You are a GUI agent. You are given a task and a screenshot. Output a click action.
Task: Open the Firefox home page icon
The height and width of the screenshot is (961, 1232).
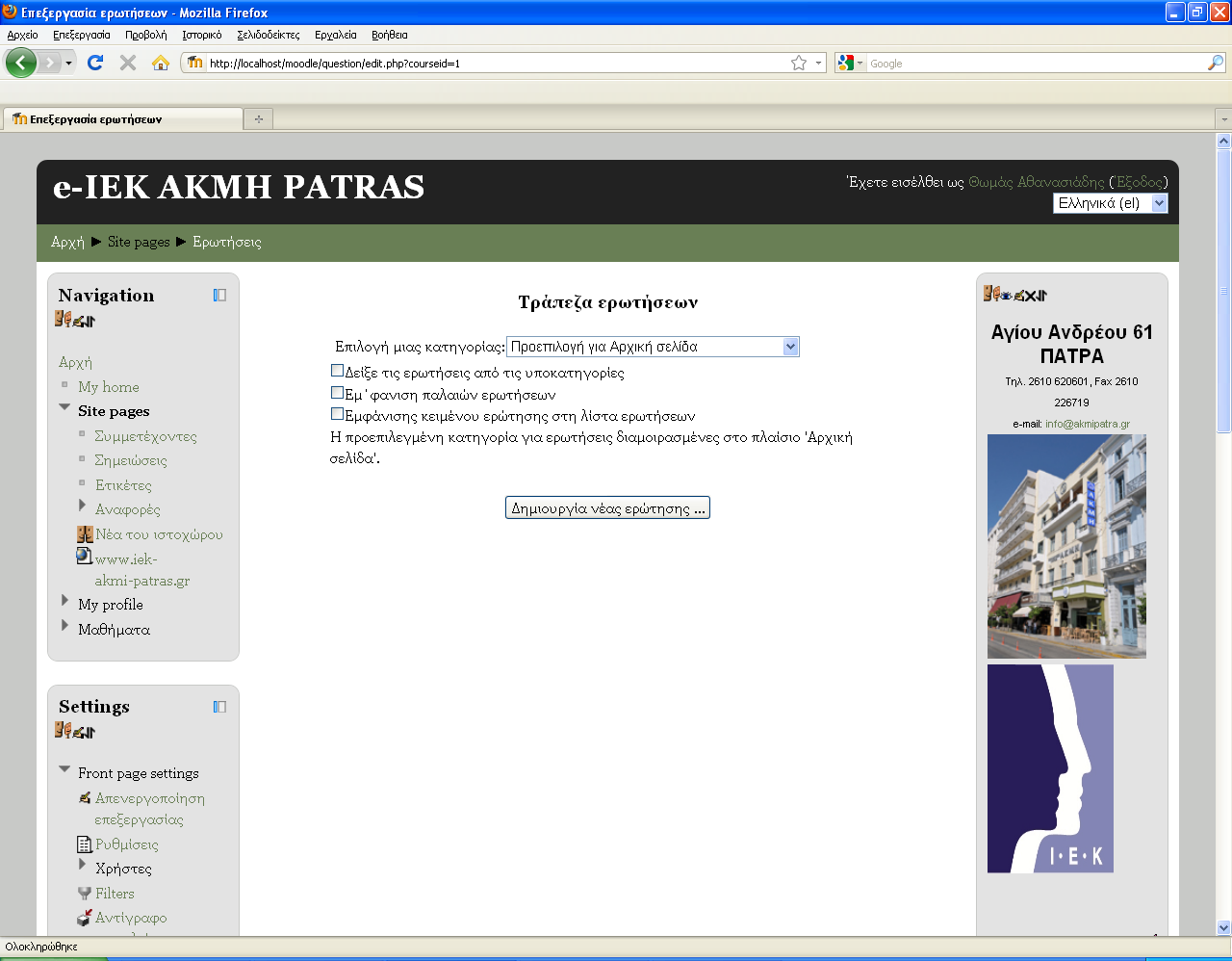click(x=161, y=63)
